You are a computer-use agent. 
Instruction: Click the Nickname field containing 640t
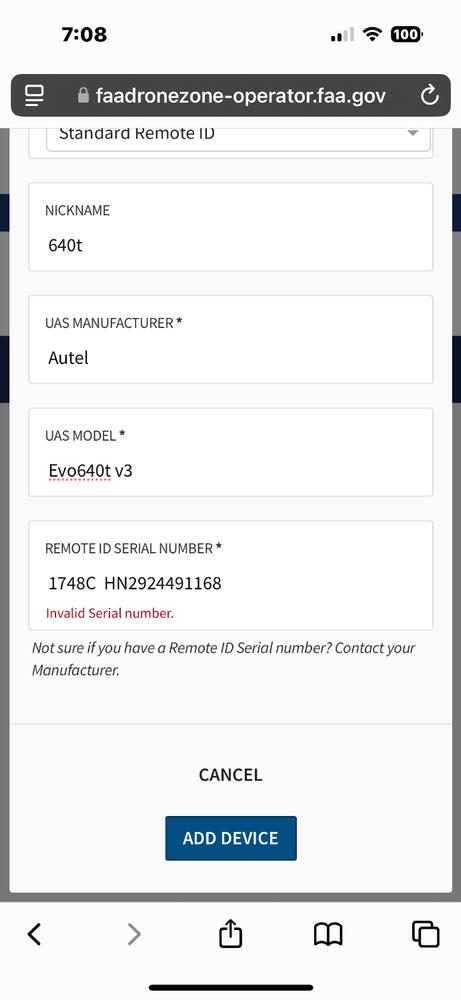(231, 227)
